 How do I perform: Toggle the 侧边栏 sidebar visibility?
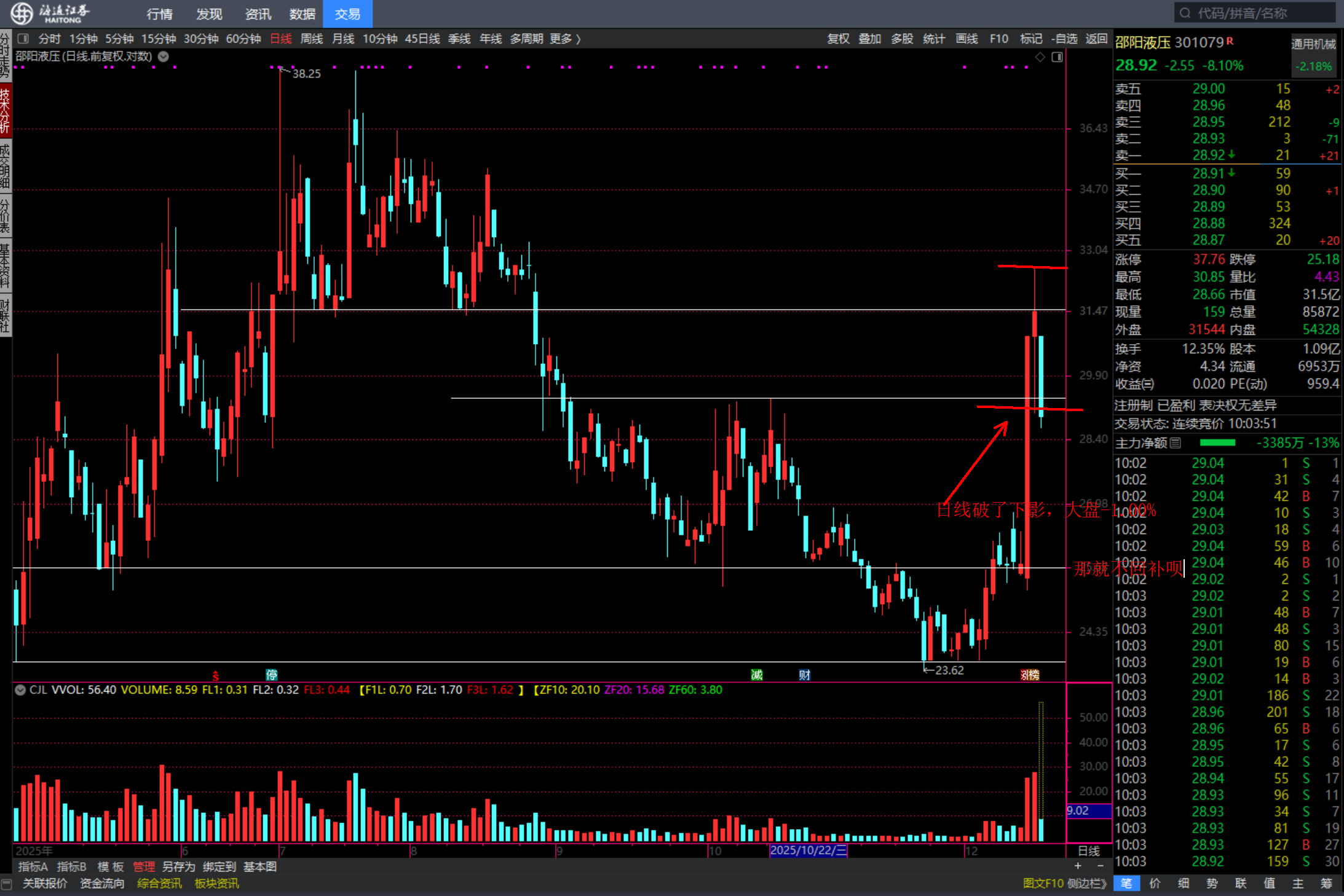point(1087,884)
